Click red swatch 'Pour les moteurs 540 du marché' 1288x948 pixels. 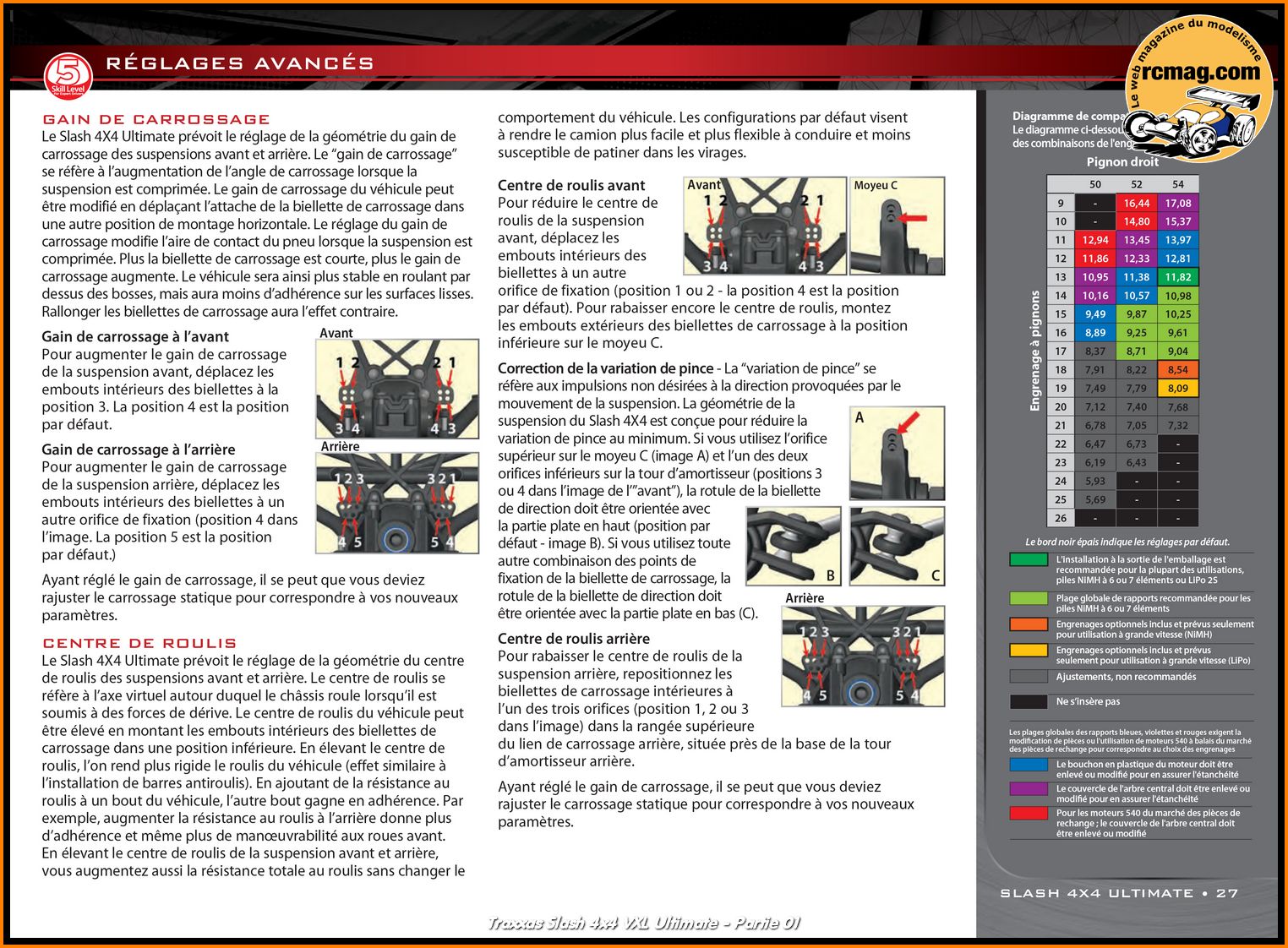click(1029, 813)
